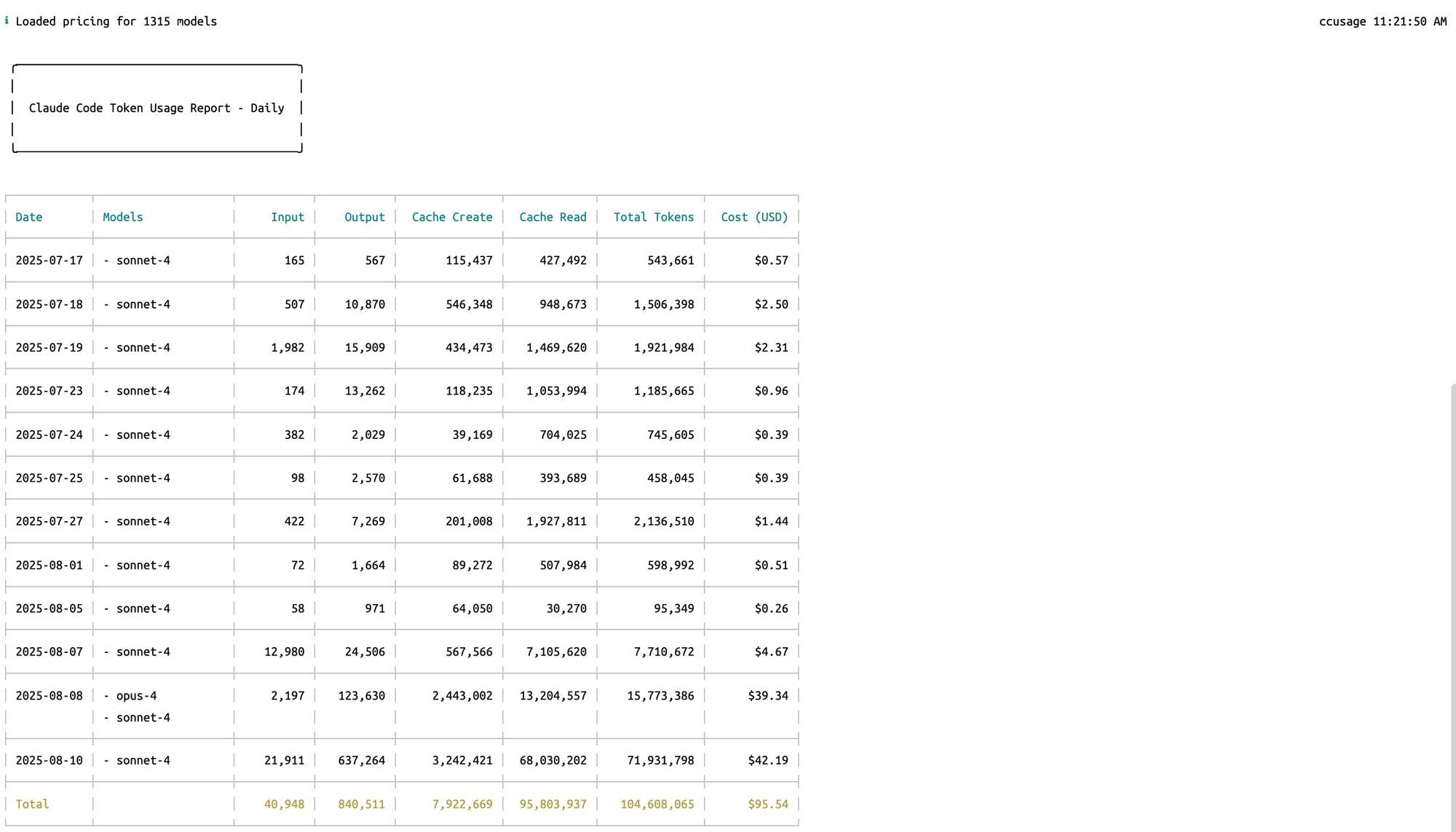Click the date cell '2025-08-10'
1456x832 pixels.
[x=50, y=760]
